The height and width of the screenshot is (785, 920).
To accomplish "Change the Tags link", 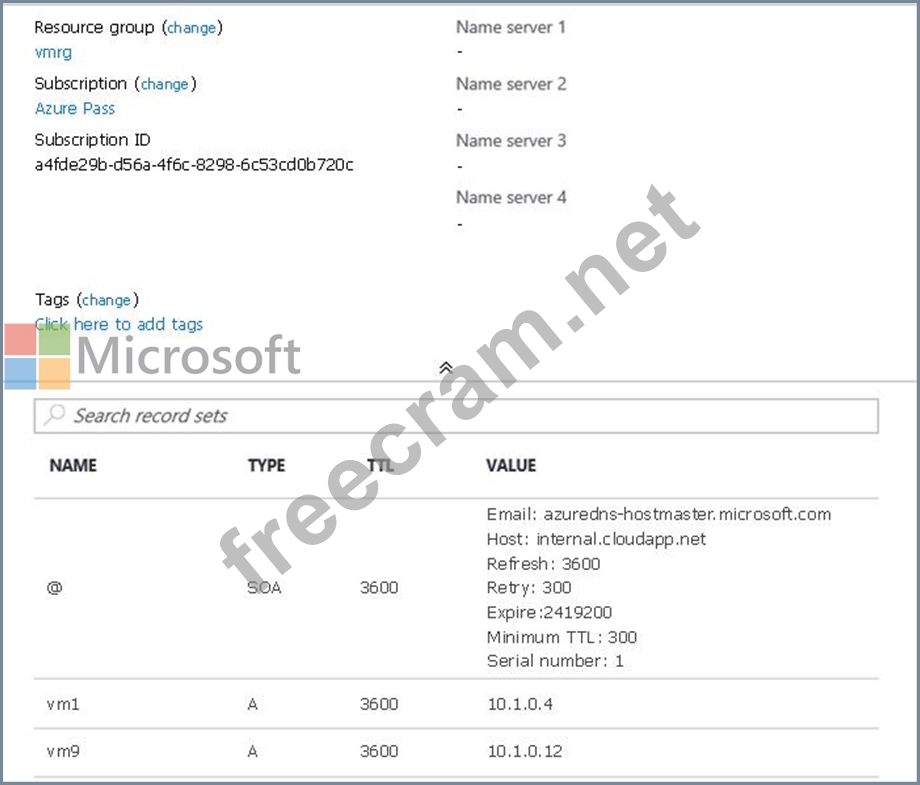I will pos(107,300).
